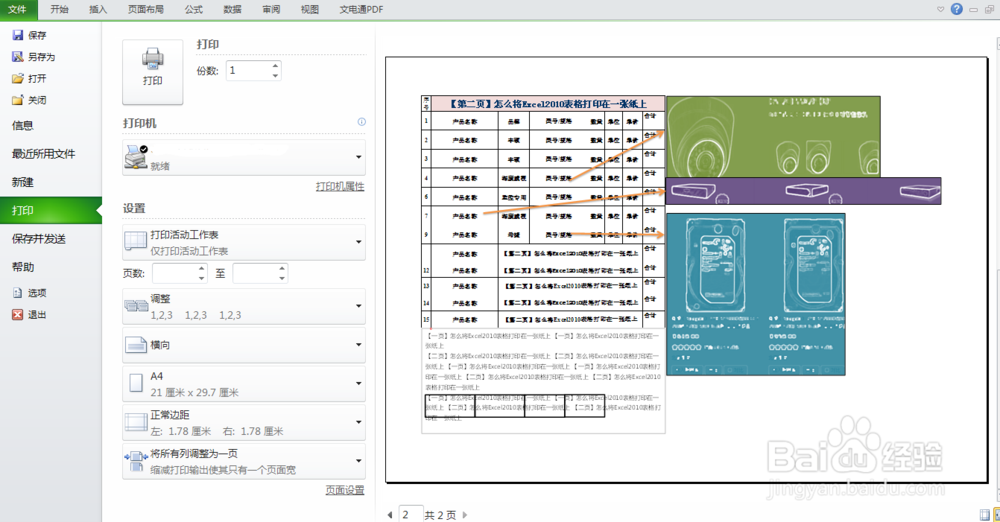This screenshot has width=1000, height=522.
Task: Decrease the end page (至) stepper
Action: [282, 278]
